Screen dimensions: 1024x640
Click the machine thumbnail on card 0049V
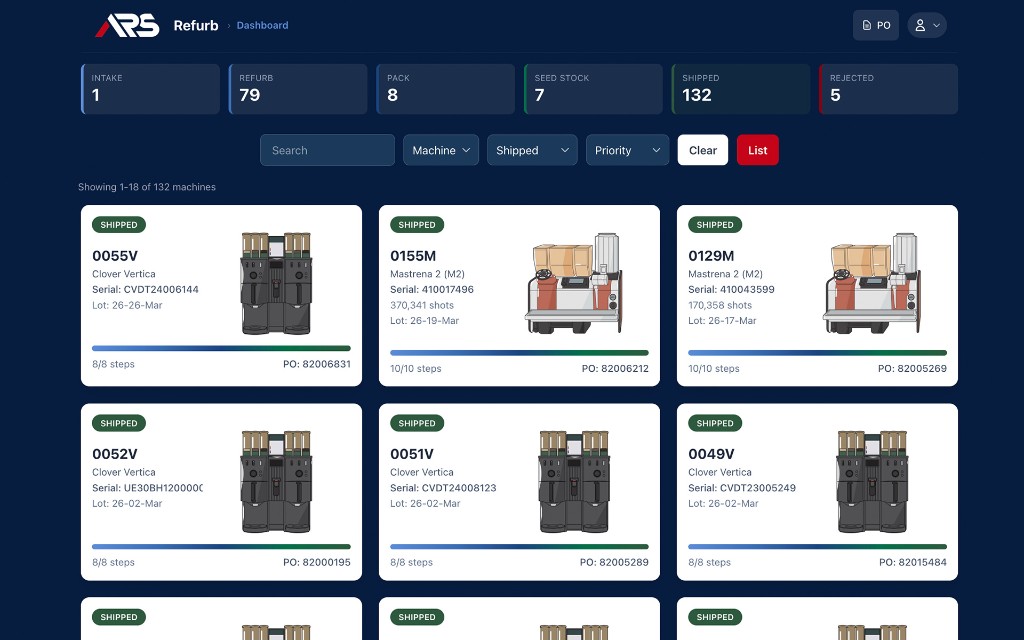coord(873,482)
